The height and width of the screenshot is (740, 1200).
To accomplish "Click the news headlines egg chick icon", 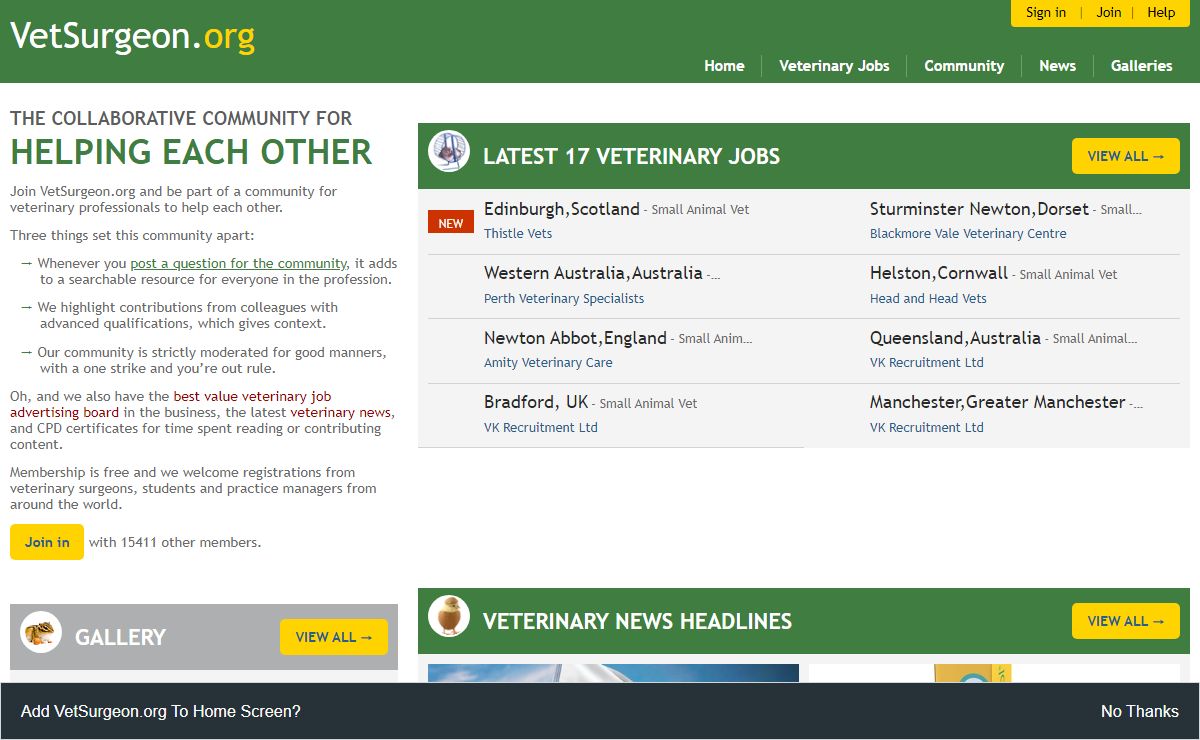I will pos(449,616).
